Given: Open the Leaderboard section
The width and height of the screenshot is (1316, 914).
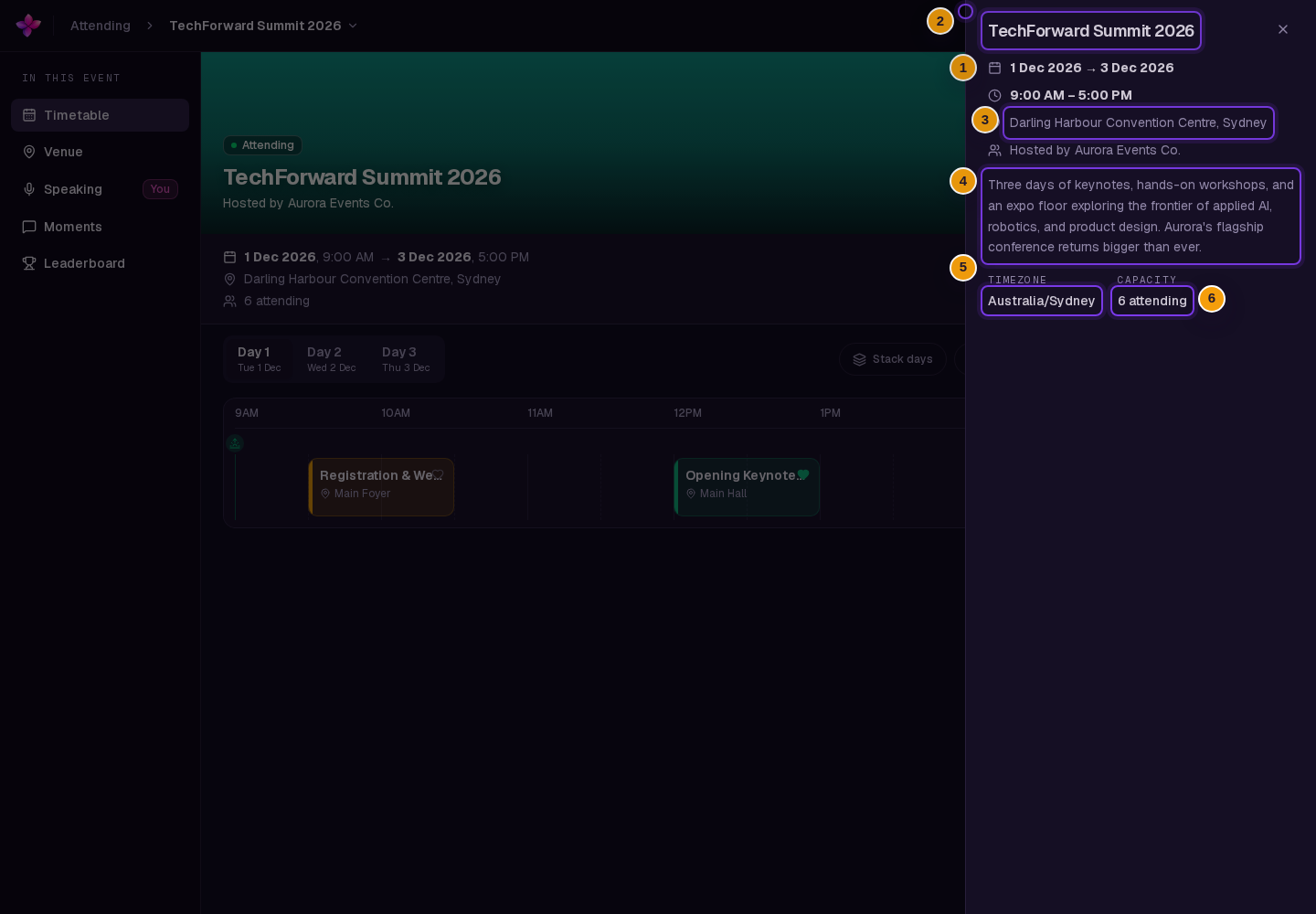Looking at the screenshot, I should pyautogui.click(x=101, y=263).
